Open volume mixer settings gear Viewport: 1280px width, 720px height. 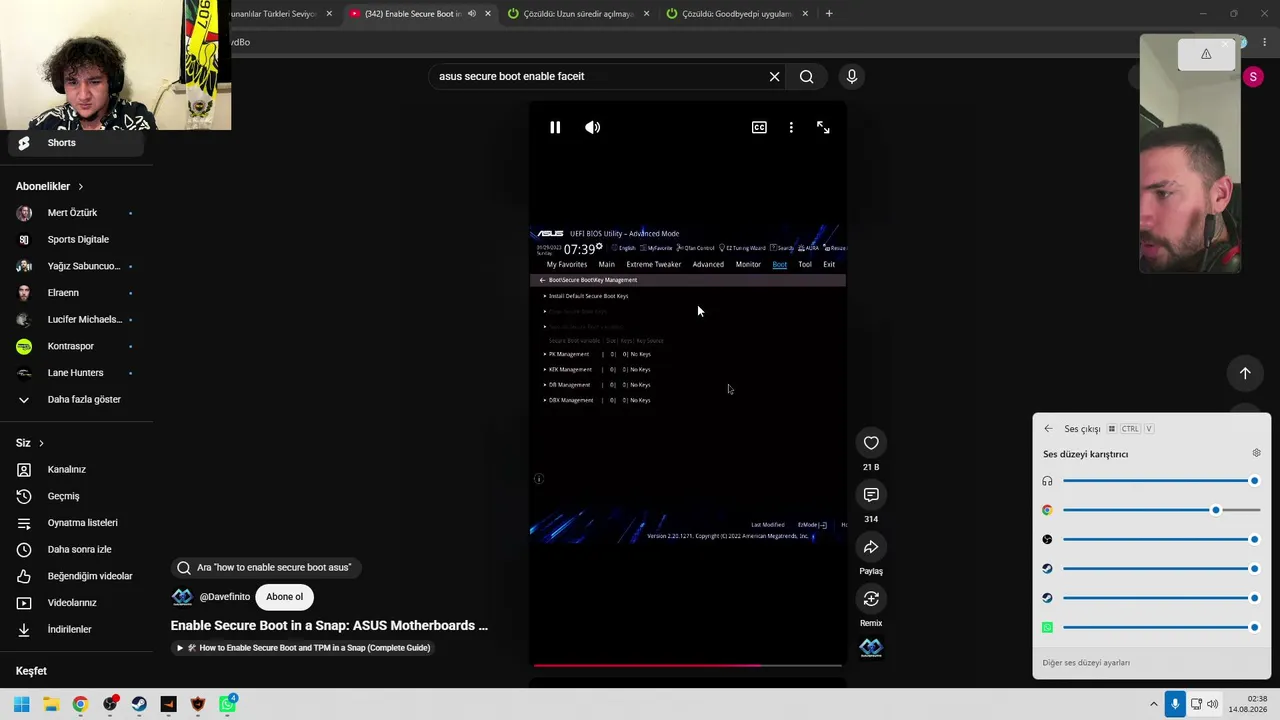[x=1257, y=453]
